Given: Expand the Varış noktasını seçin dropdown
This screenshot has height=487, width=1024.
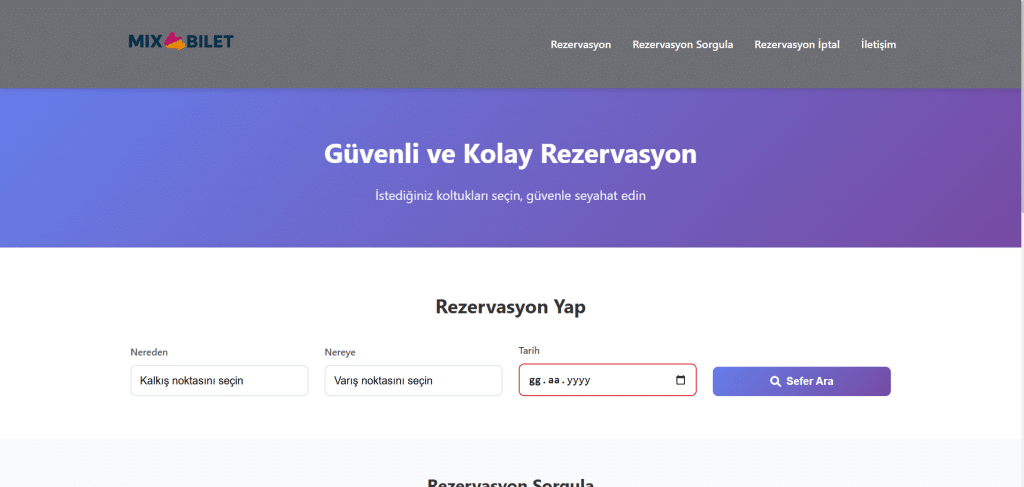Looking at the screenshot, I should [x=413, y=381].
